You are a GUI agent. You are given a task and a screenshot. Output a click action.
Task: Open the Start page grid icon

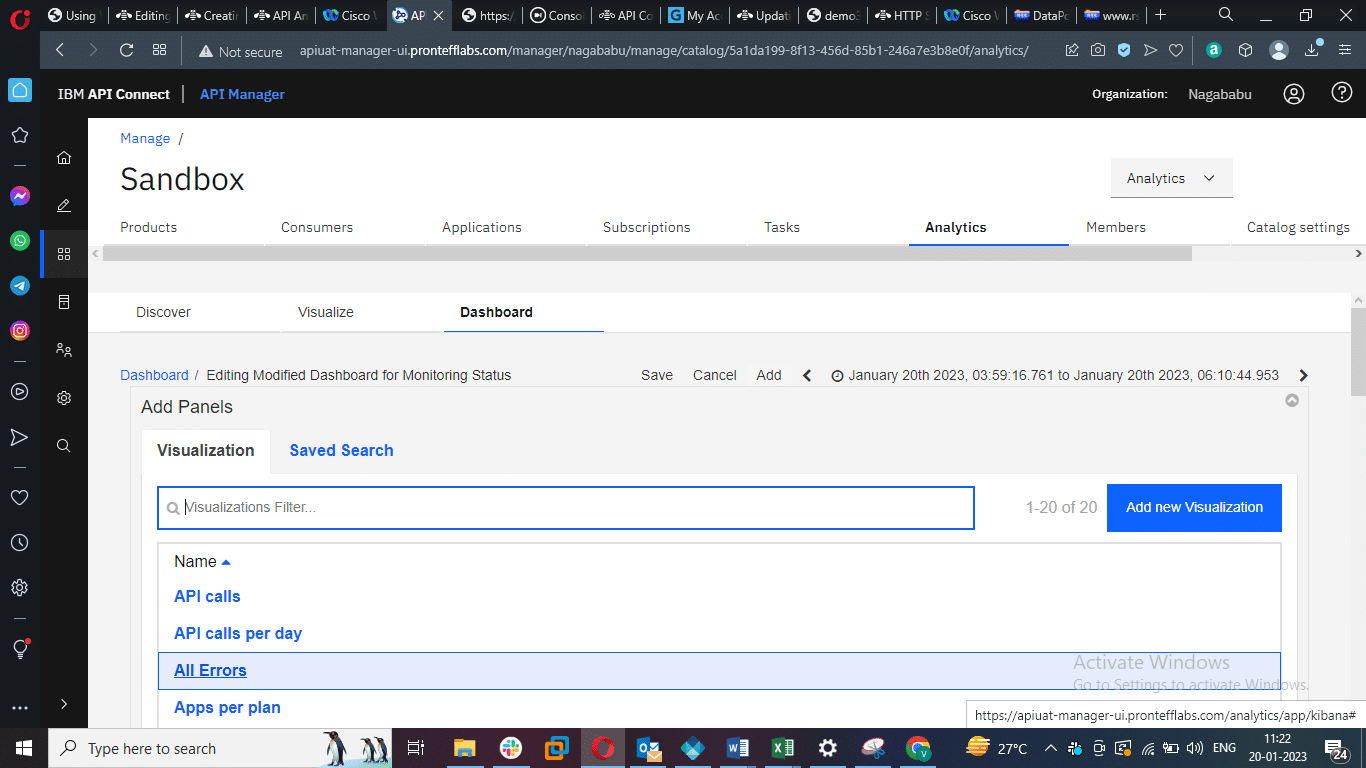[x=159, y=50]
